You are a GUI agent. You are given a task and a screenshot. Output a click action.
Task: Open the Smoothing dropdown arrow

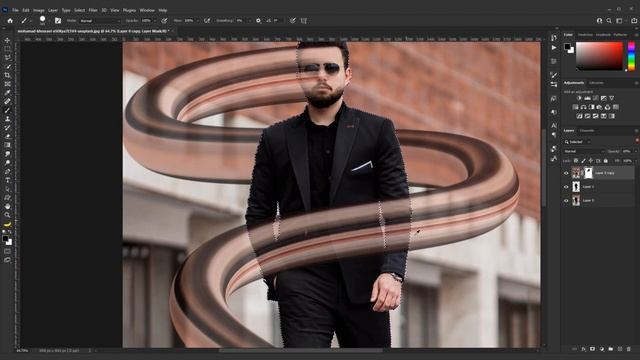click(249, 20)
